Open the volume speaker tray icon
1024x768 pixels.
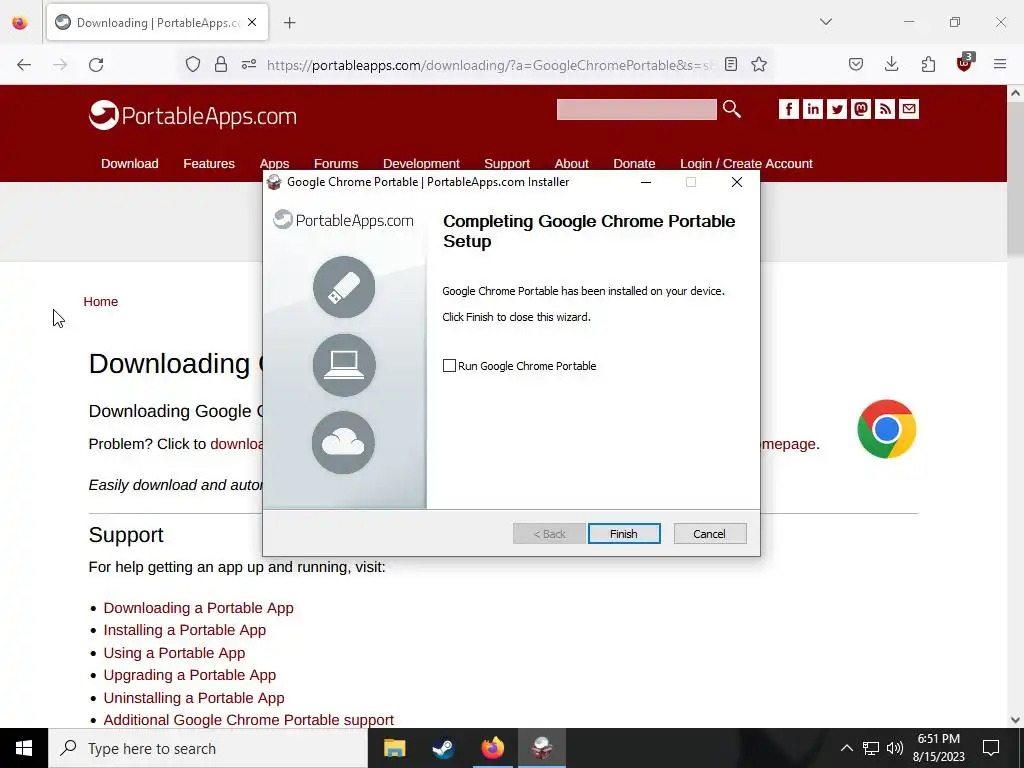(895, 748)
